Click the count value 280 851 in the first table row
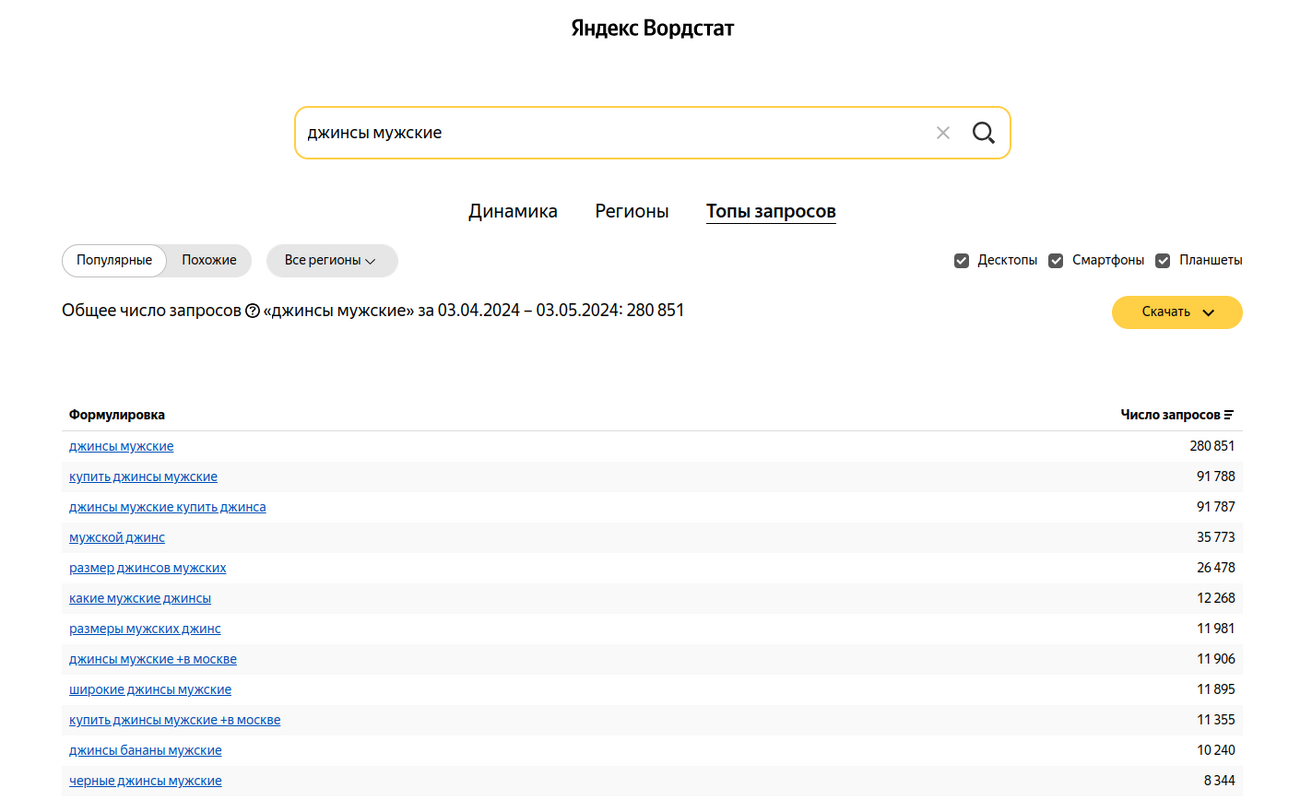The height and width of the screenshot is (800, 1312). (x=1212, y=446)
